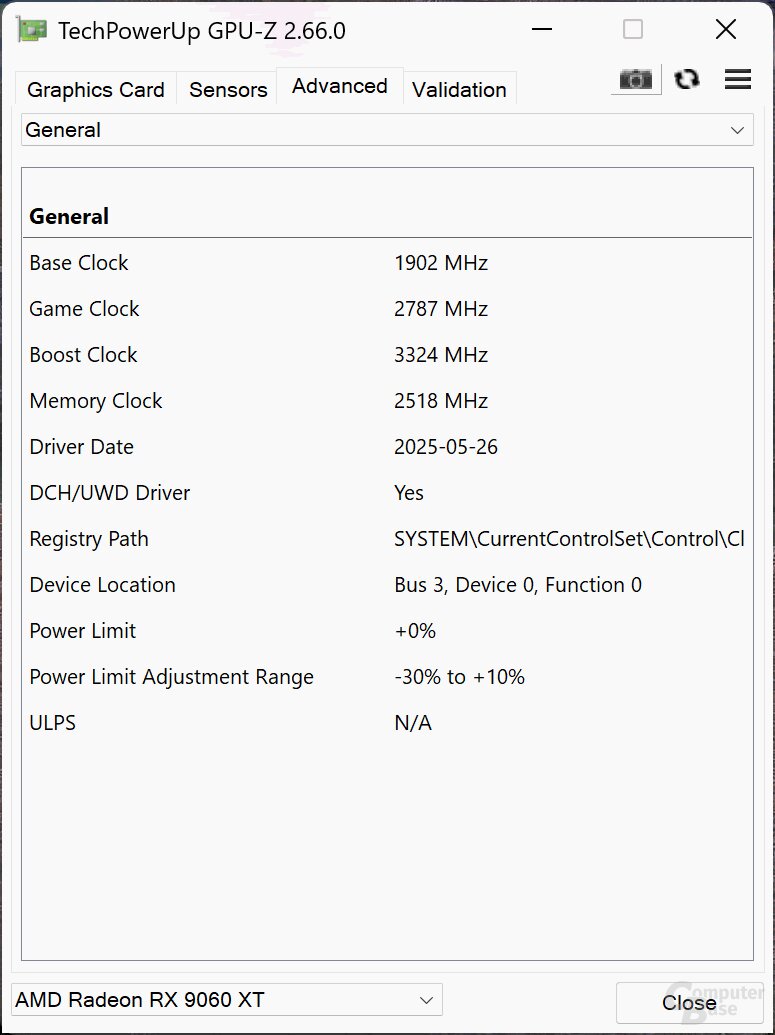Click the N/A value for ULPS

pos(413,723)
